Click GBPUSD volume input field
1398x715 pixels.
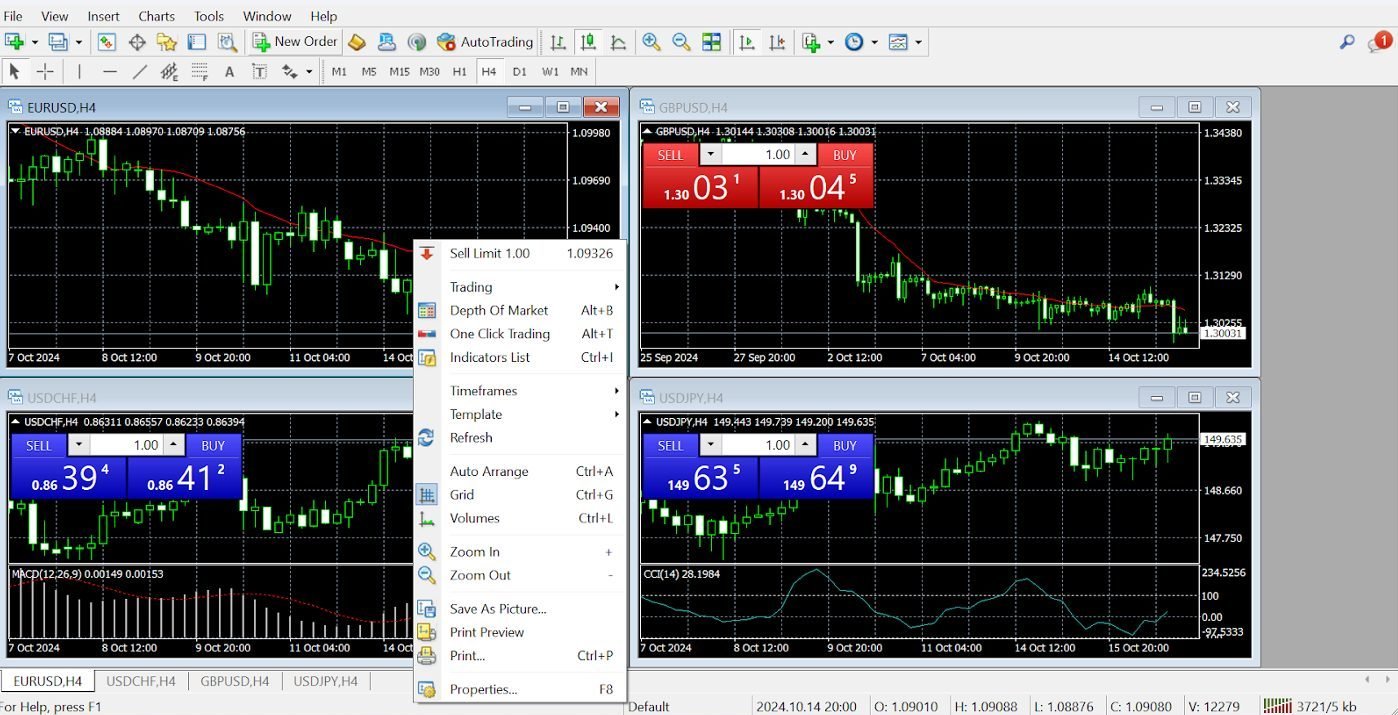tap(758, 155)
